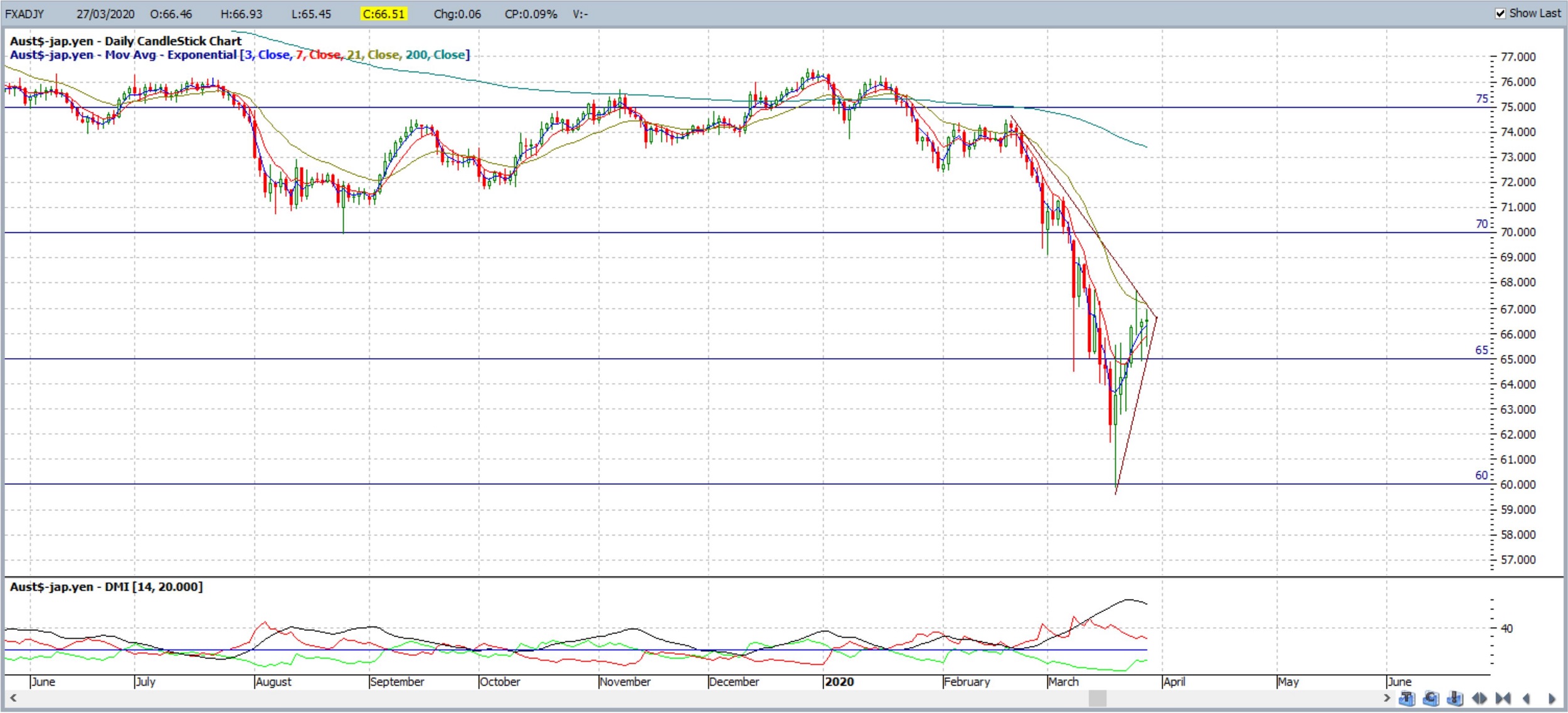Click the scrollbar left arrow

pyautogui.click(x=13, y=697)
